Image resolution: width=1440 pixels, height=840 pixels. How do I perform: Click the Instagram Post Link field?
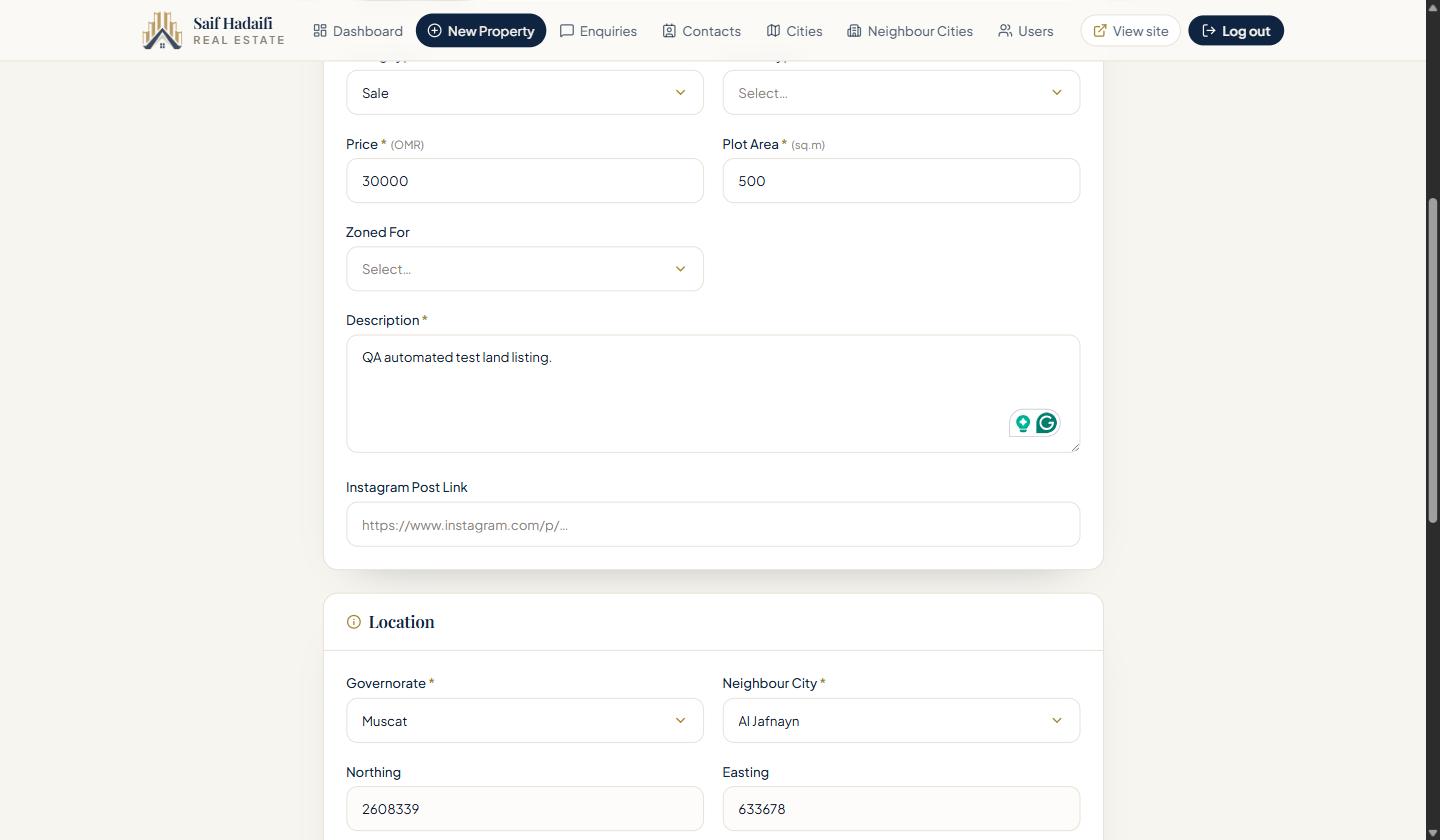[713, 525]
